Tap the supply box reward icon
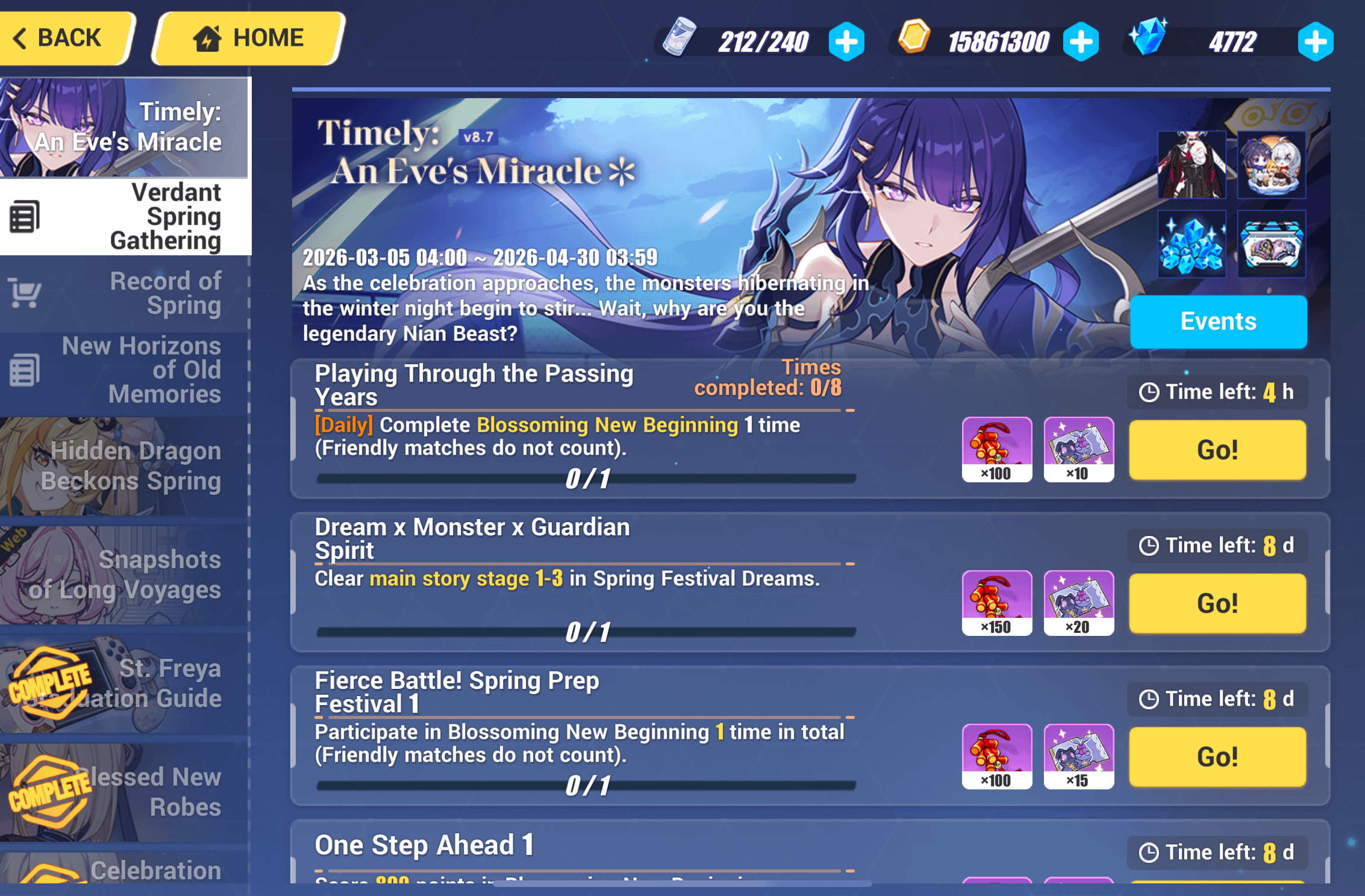 click(x=1272, y=244)
